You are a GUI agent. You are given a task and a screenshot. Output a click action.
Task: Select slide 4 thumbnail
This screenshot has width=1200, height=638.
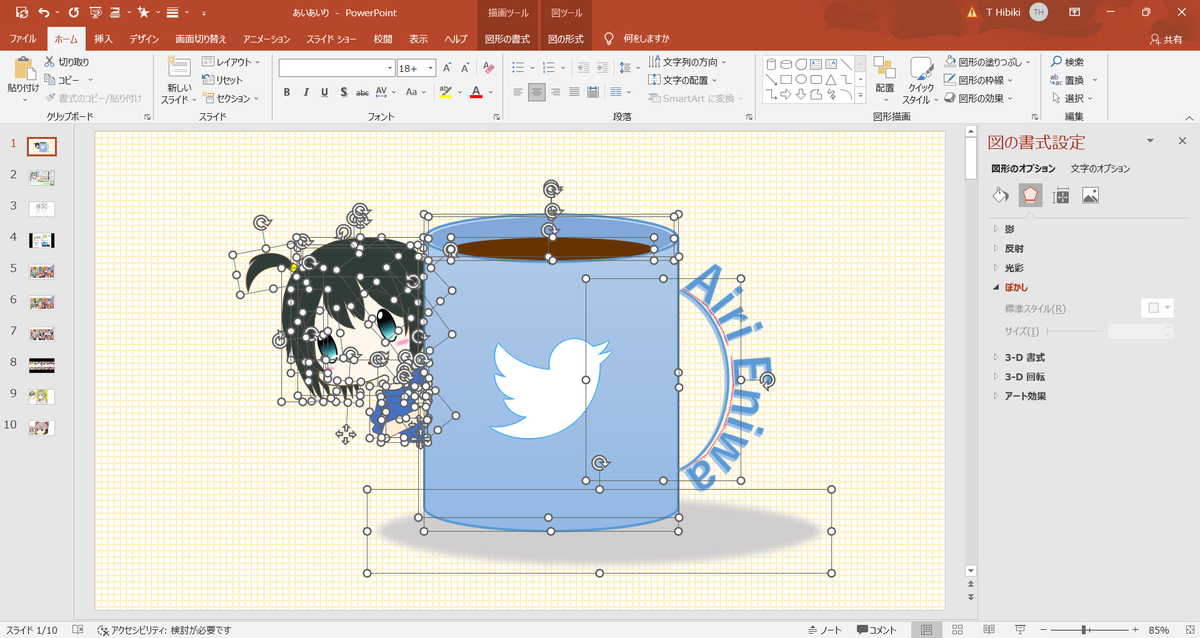click(41, 239)
